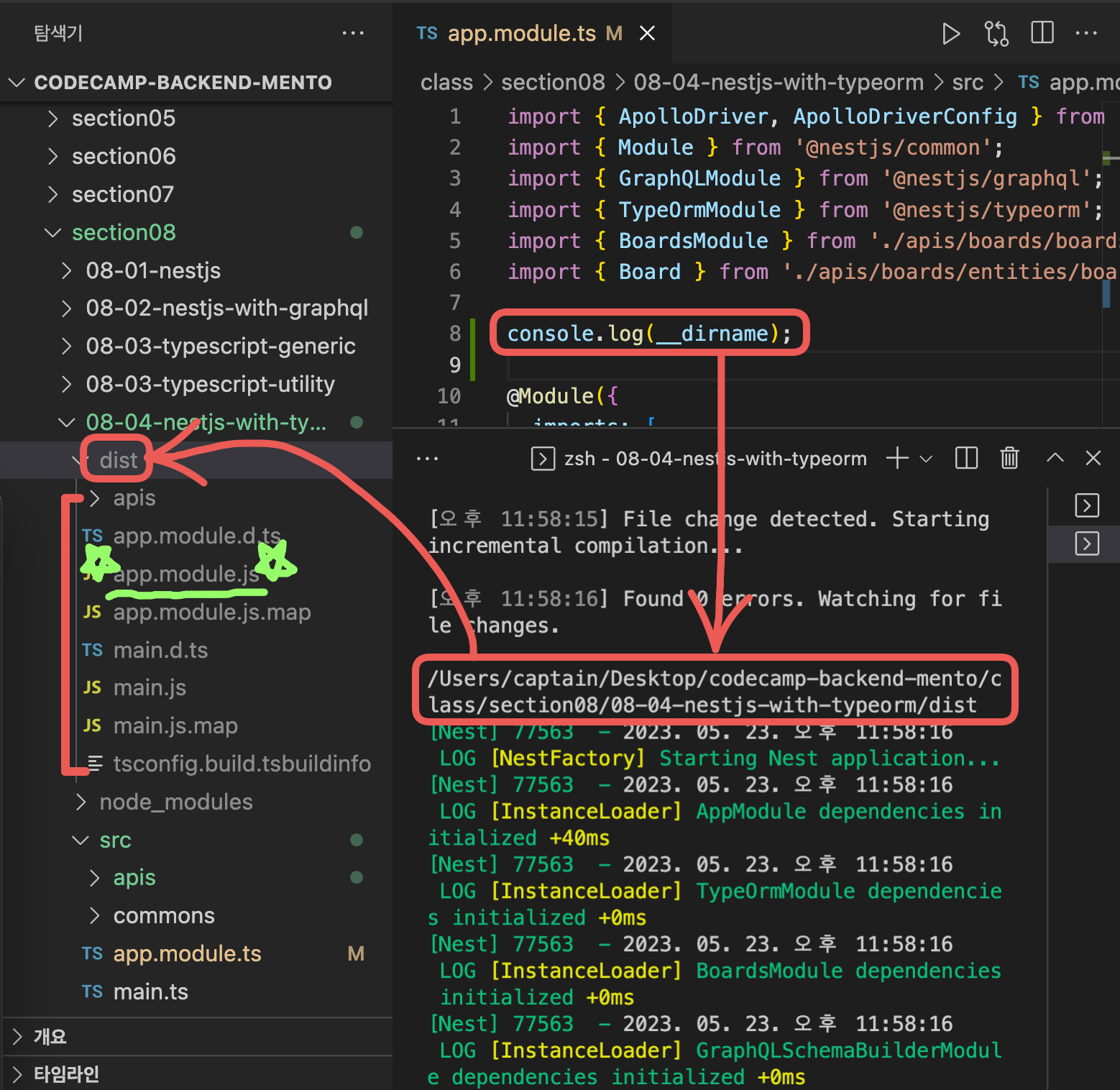Open explorer panel more actions ellipsis
Viewport: 1120px width, 1090px height.
tap(353, 33)
